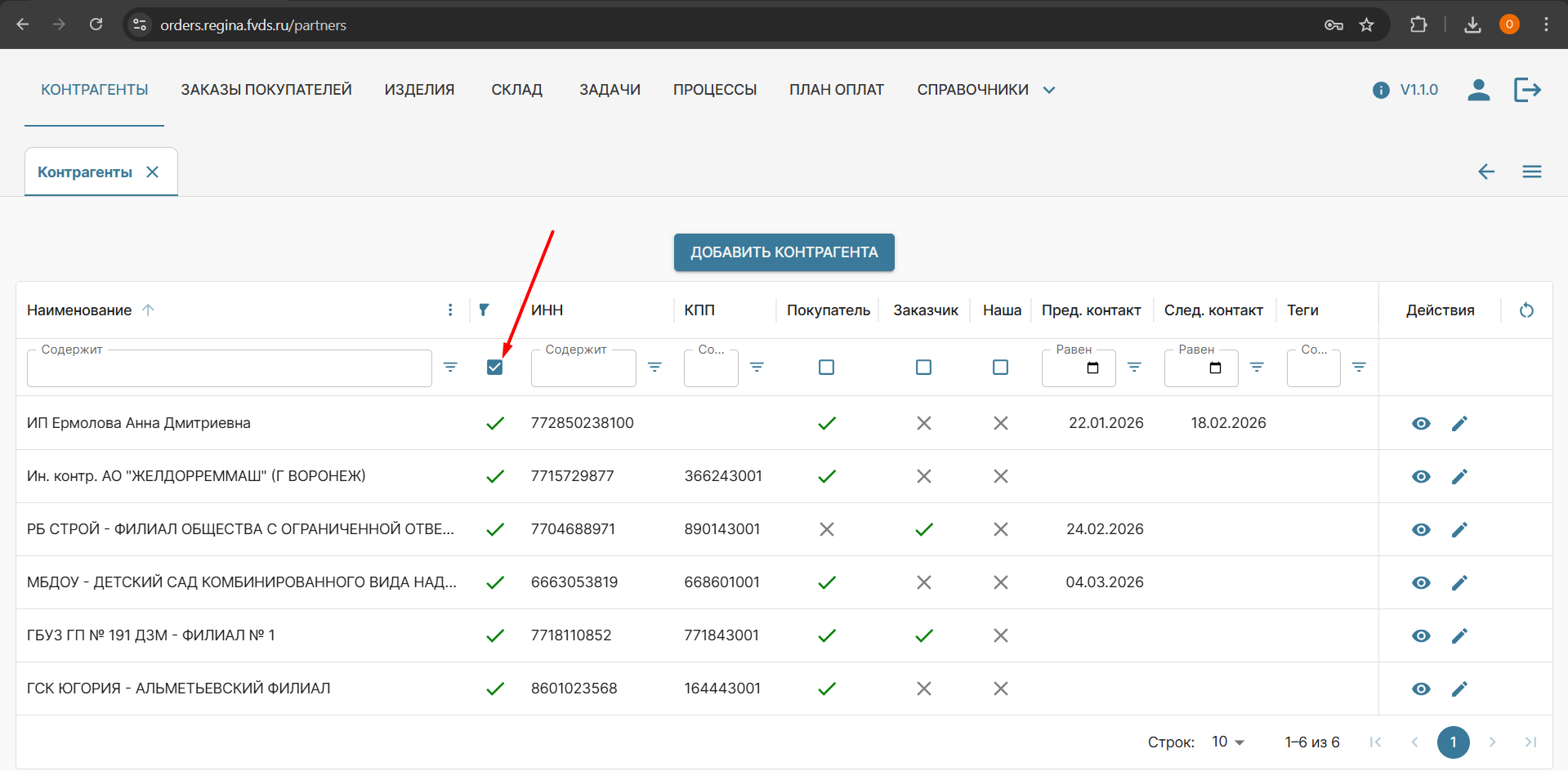This screenshot has width=1568, height=771.
Task: Open ИНН filter operator options
Action: click(654, 368)
